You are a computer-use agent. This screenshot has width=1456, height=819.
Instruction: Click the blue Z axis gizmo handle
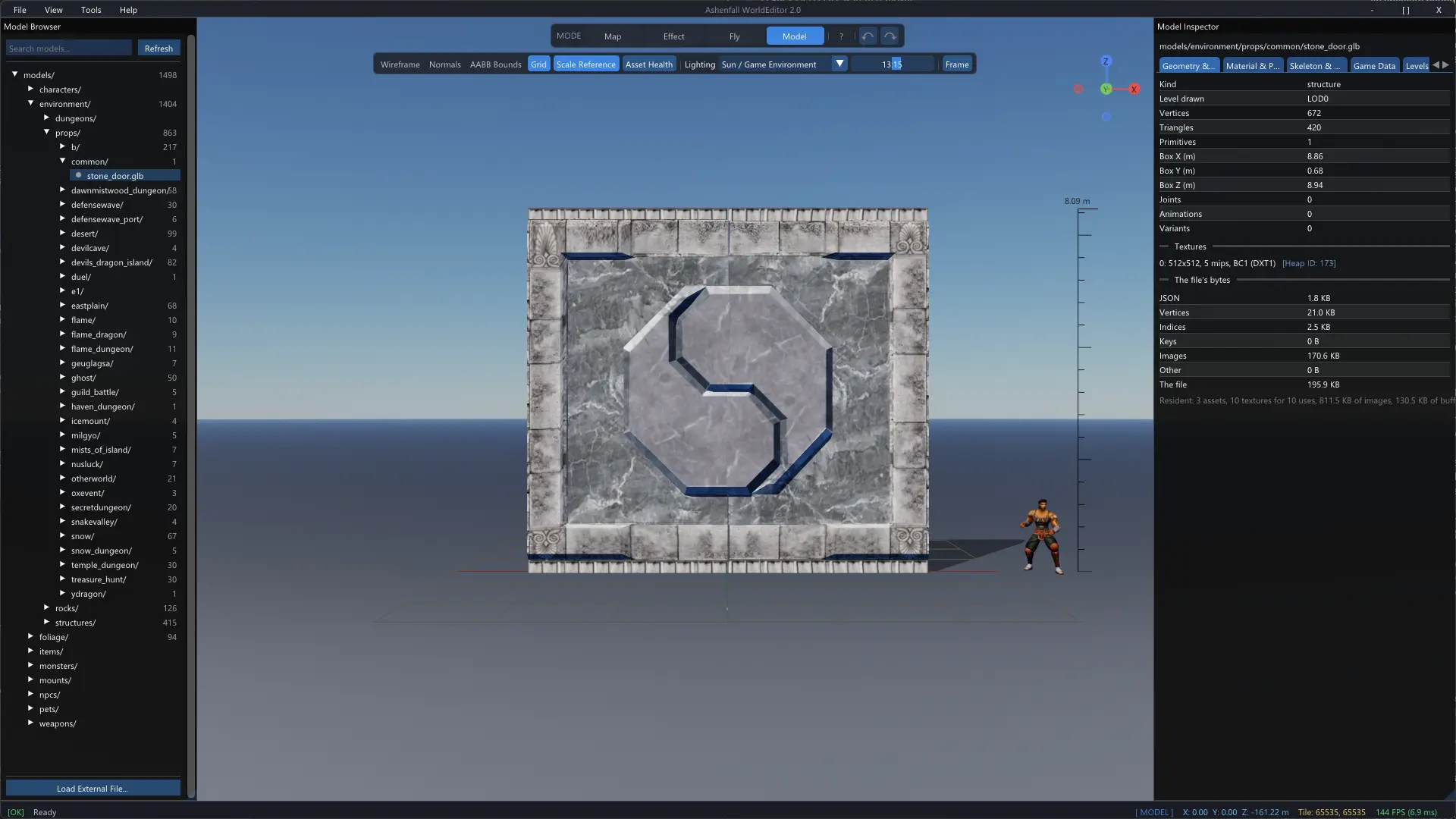click(x=1106, y=61)
